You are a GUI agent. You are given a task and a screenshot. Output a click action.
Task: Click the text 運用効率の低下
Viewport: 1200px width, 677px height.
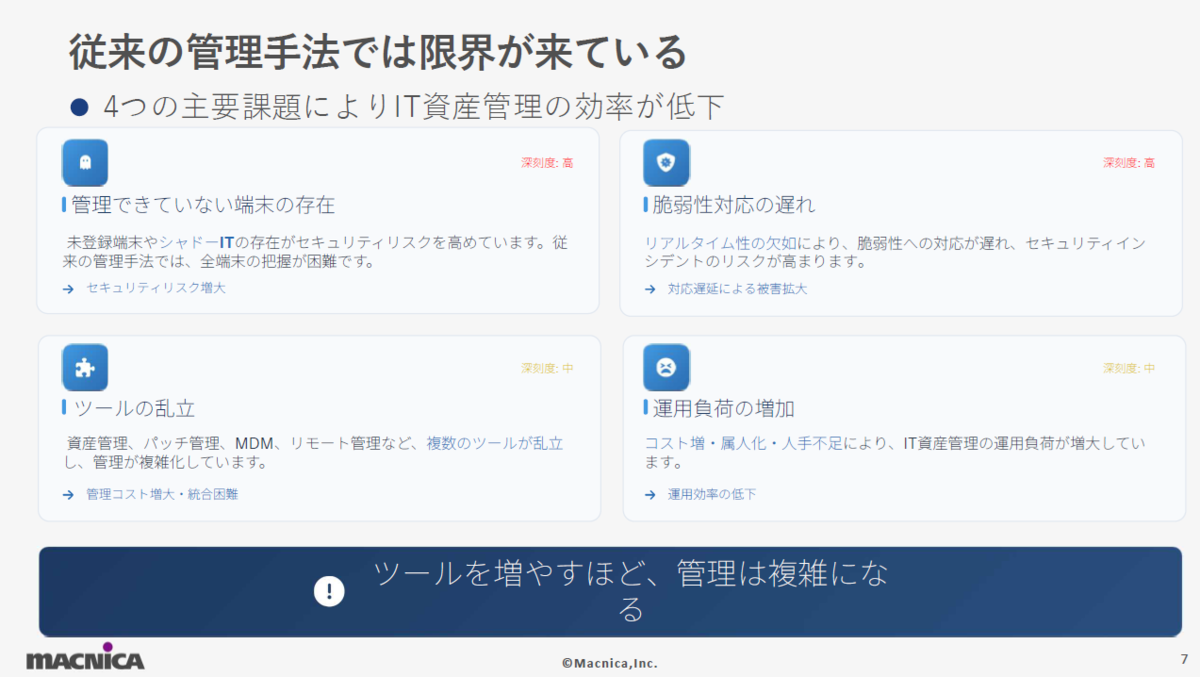[x=712, y=494]
